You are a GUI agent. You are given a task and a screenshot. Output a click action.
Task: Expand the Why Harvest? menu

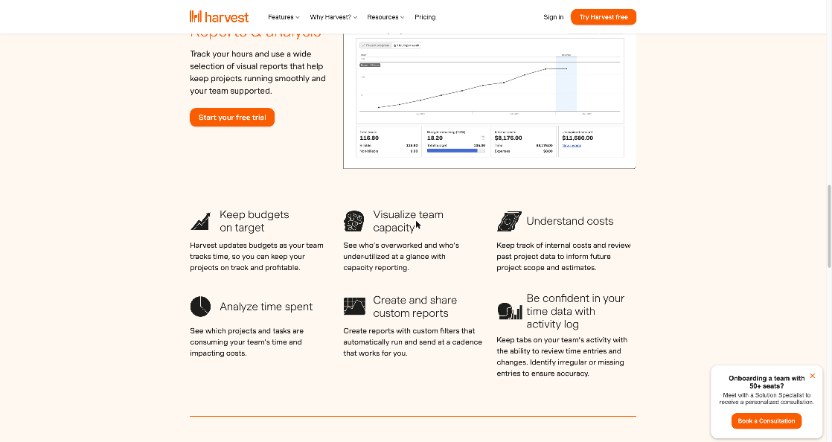coord(333,17)
